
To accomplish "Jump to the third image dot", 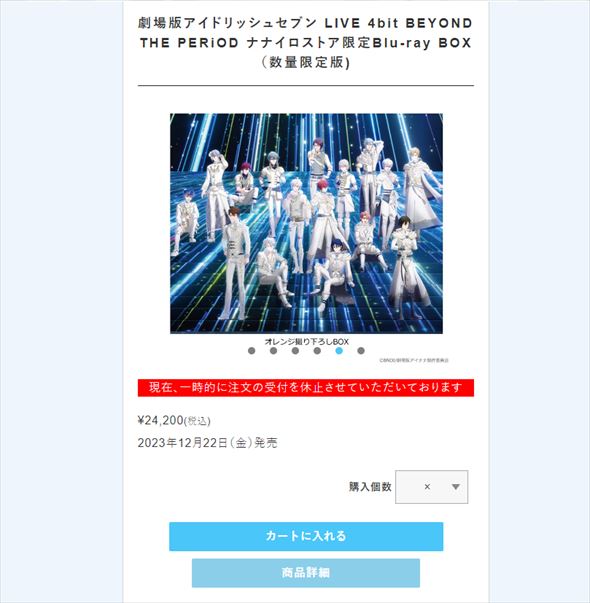I will [295, 350].
